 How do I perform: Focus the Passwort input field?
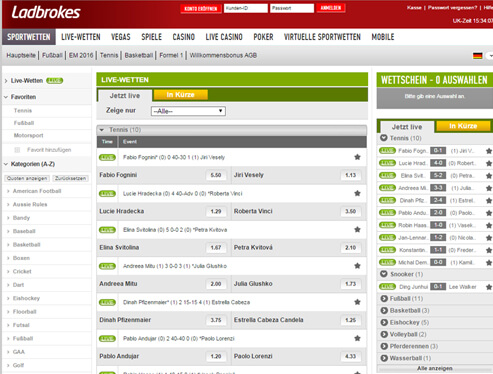(x=292, y=8)
